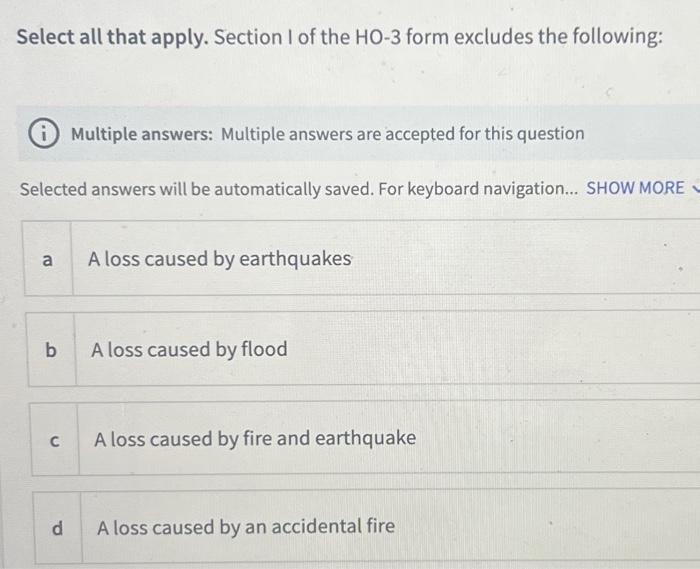Click the bold 'Multiple answers:' label

(142, 134)
